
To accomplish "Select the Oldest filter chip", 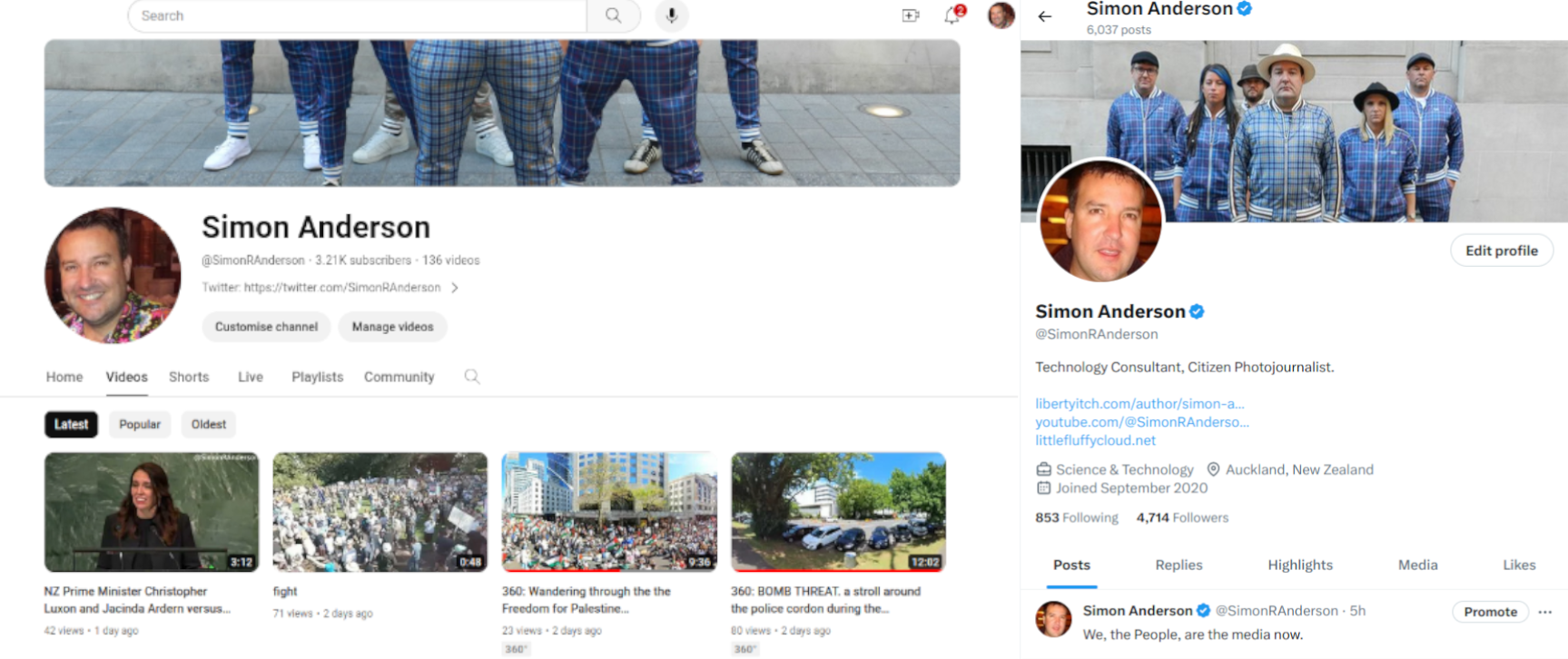I will point(209,424).
